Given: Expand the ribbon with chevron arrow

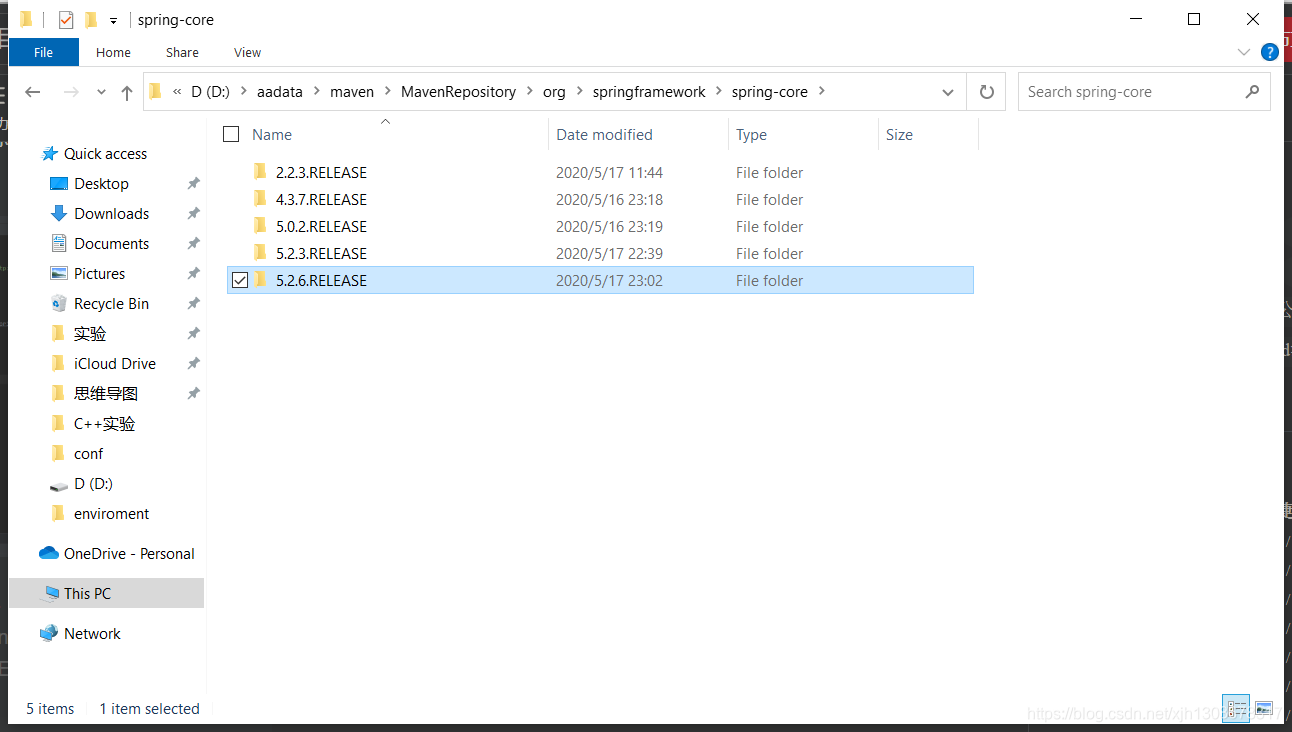Looking at the screenshot, I should [1244, 52].
